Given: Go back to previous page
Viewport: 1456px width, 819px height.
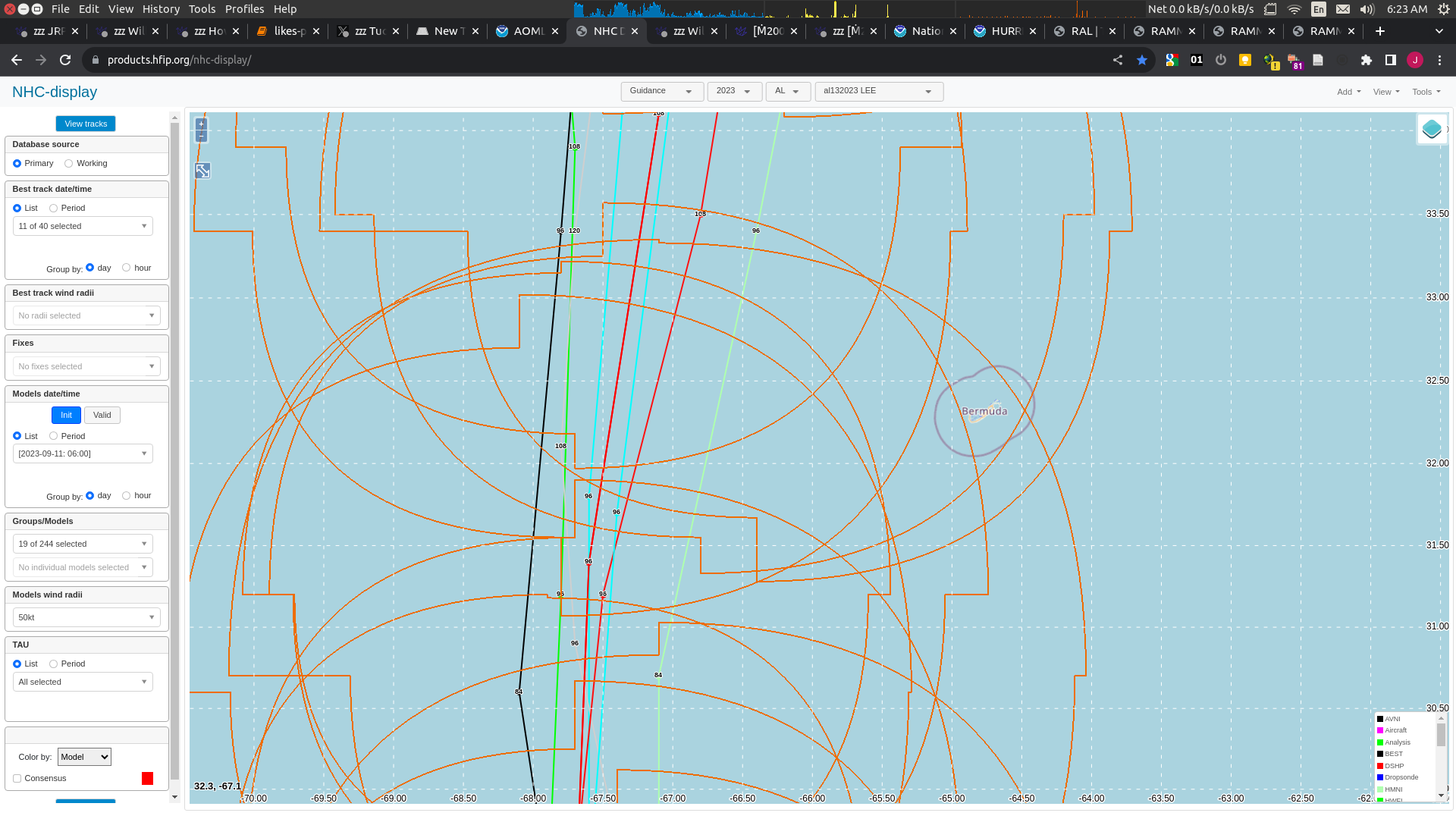Looking at the screenshot, I should [x=17, y=60].
